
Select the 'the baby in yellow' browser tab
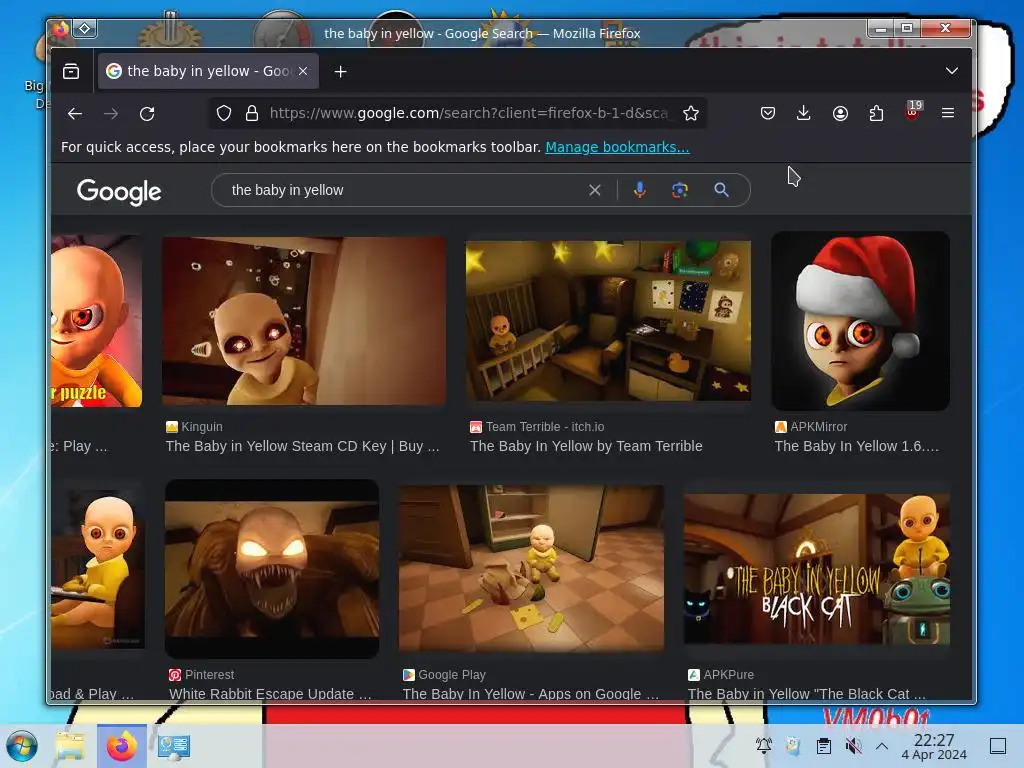pos(208,71)
